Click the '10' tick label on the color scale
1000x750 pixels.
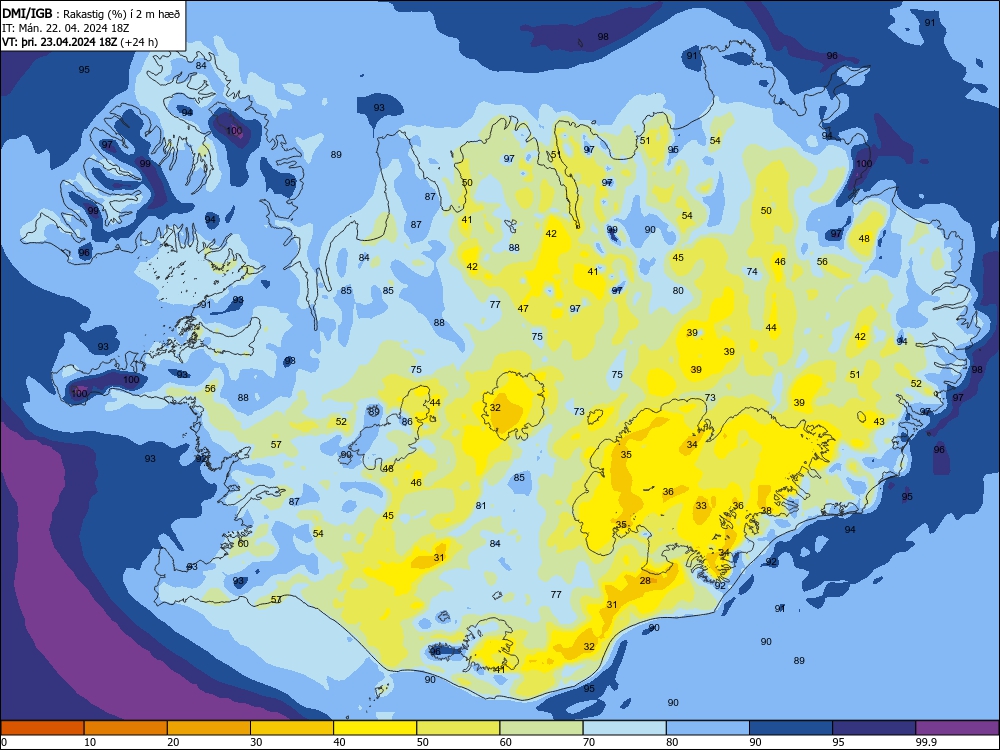click(90, 742)
